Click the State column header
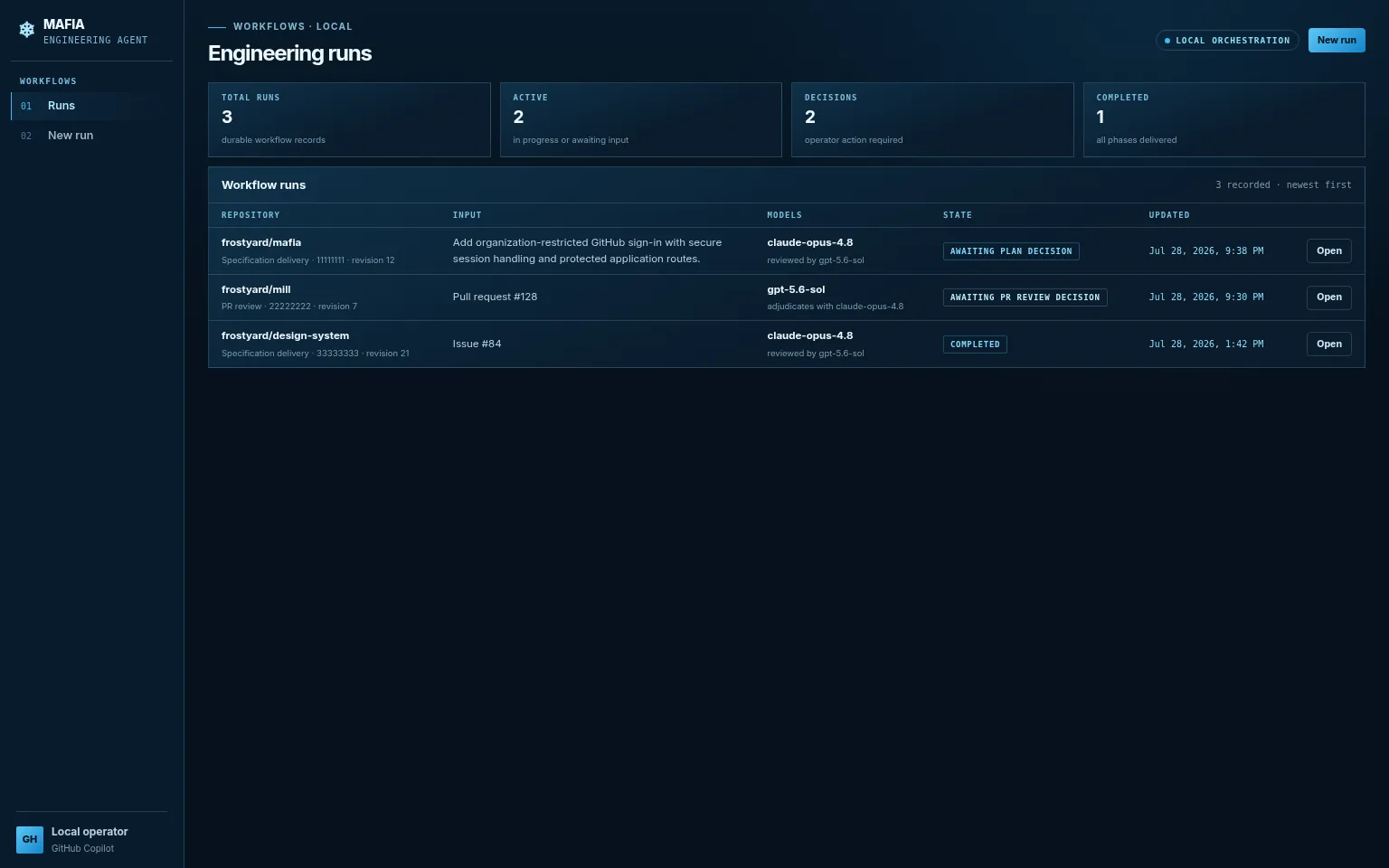Screen dimensions: 1389x868 click(x=958, y=215)
